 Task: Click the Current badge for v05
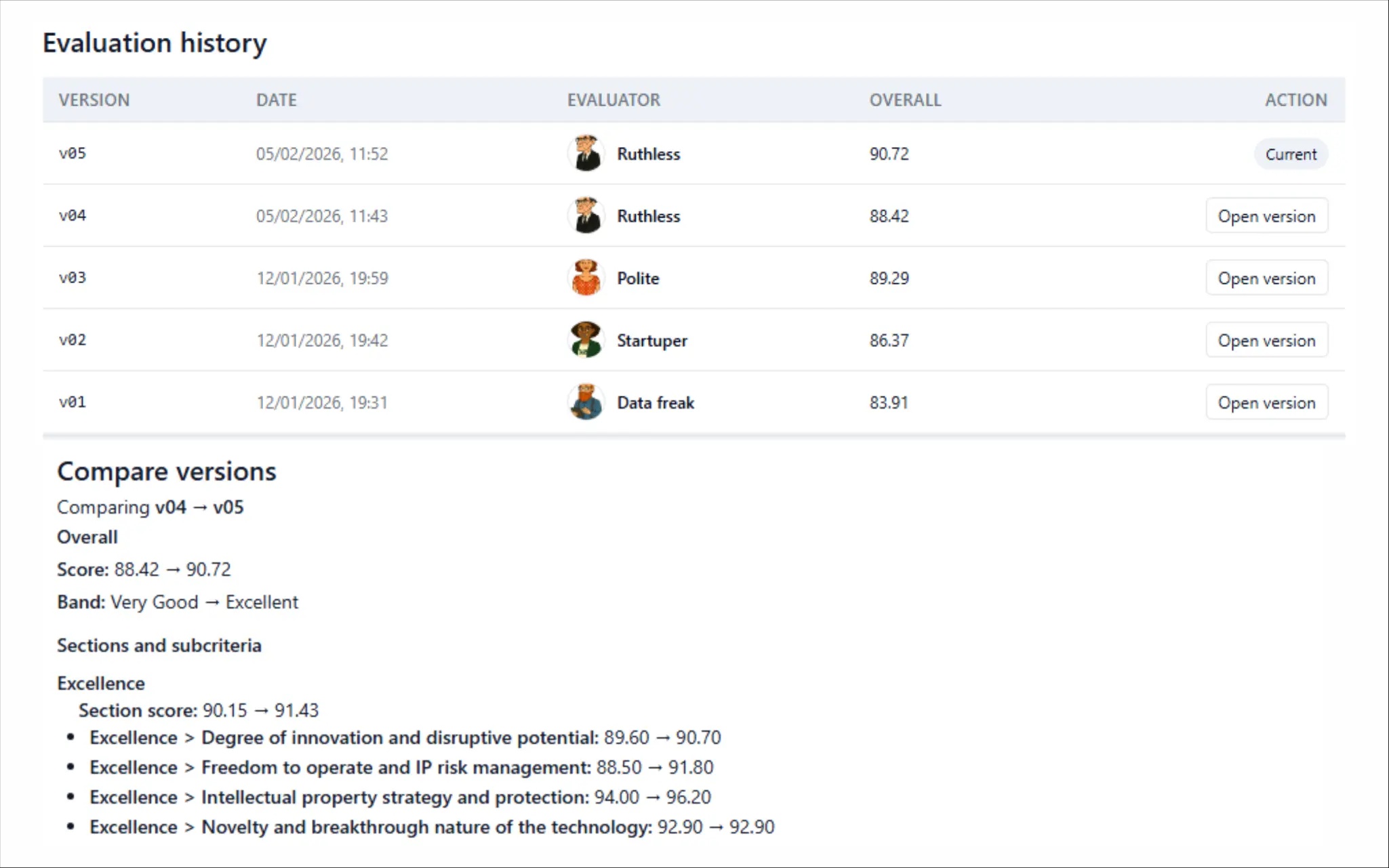1291,154
